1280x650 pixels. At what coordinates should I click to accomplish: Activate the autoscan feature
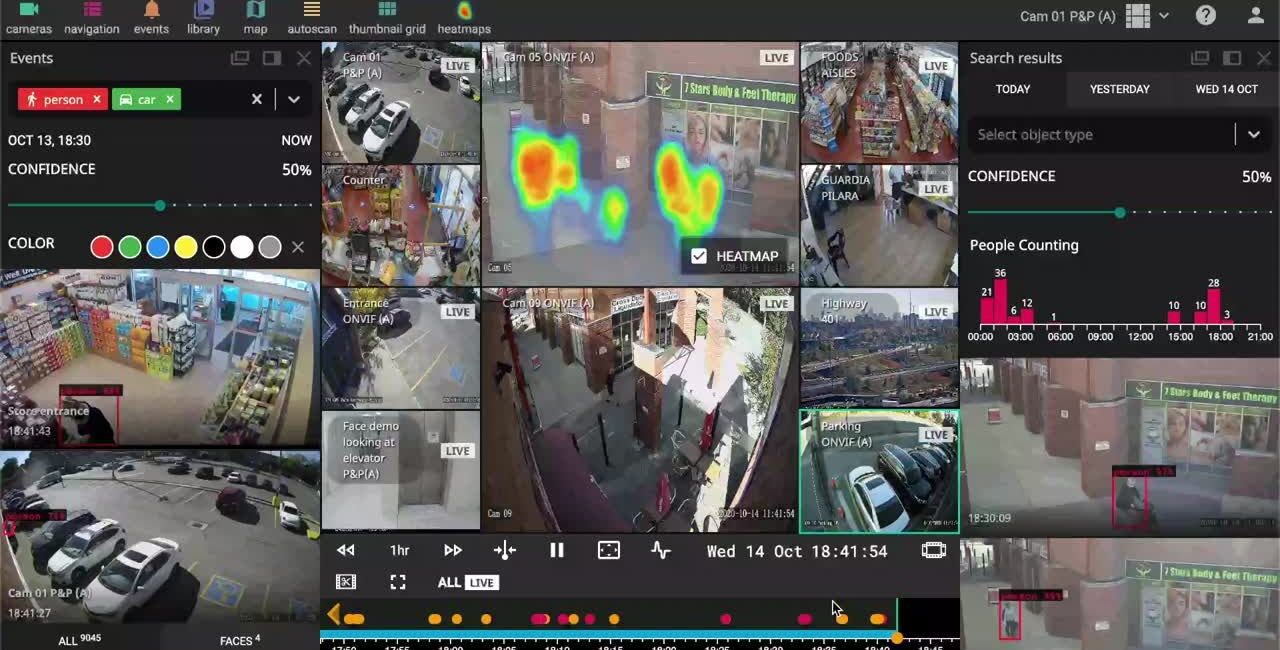coord(311,17)
